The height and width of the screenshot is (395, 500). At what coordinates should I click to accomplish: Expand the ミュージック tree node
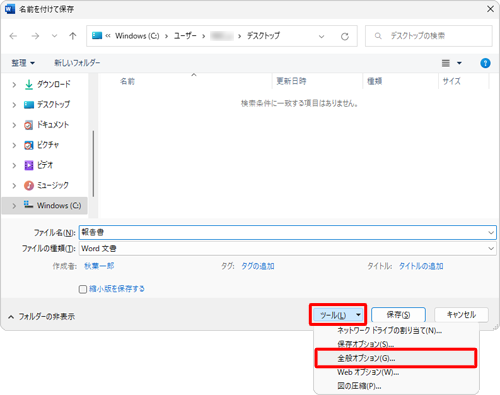pos(14,186)
